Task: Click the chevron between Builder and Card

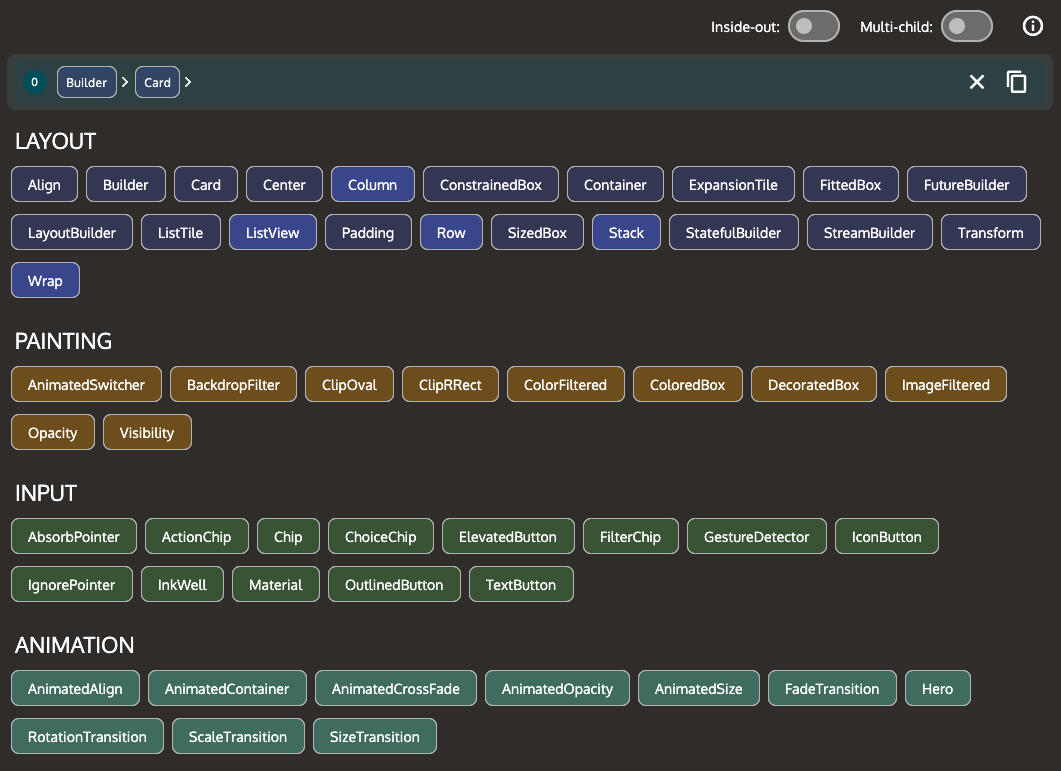Action: (x=125, y=82)
